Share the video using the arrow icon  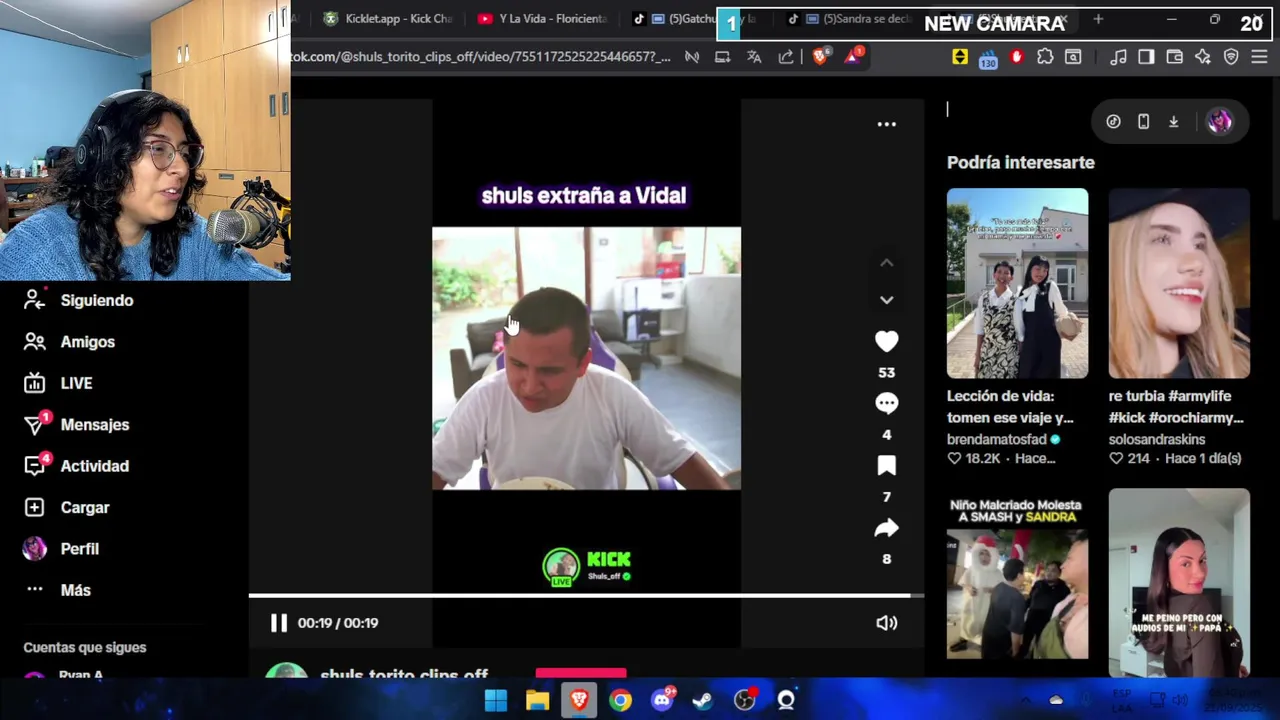(886, 528)
